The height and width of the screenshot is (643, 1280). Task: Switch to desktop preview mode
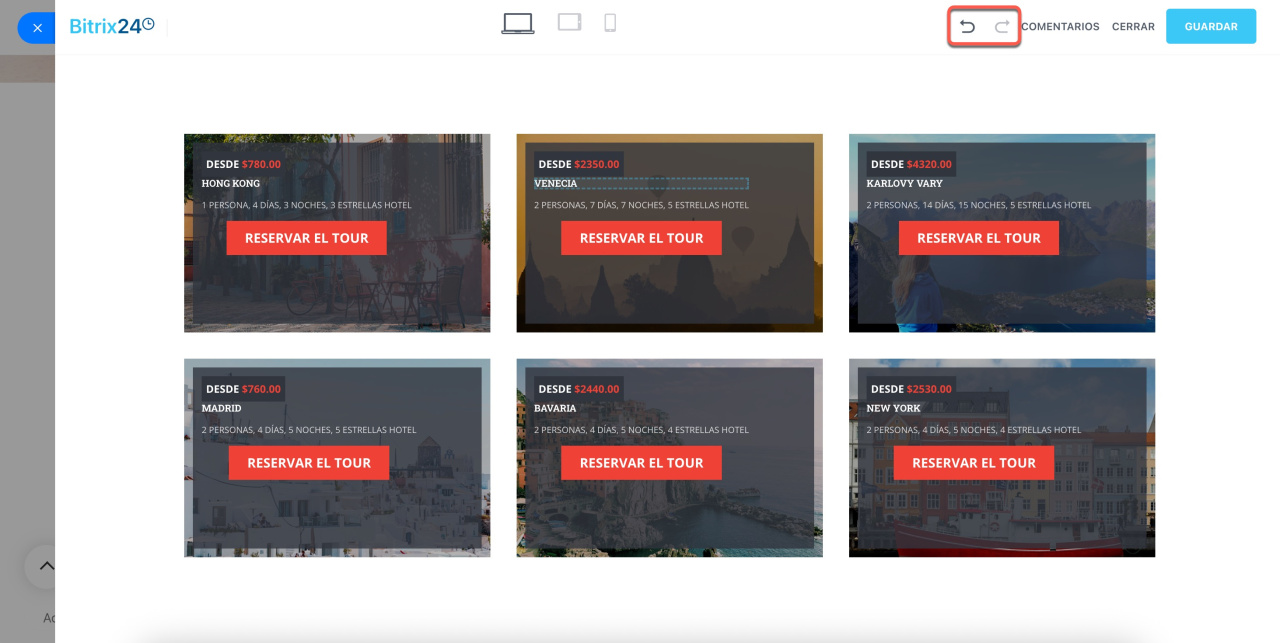(517, 24)
